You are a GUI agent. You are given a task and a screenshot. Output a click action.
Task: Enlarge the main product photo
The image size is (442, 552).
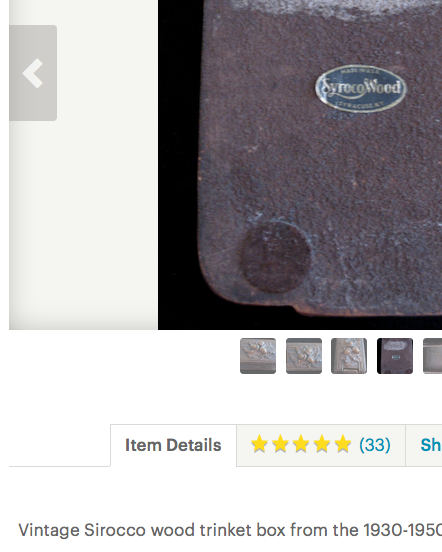pyautogui.click(x=300, y=165)
